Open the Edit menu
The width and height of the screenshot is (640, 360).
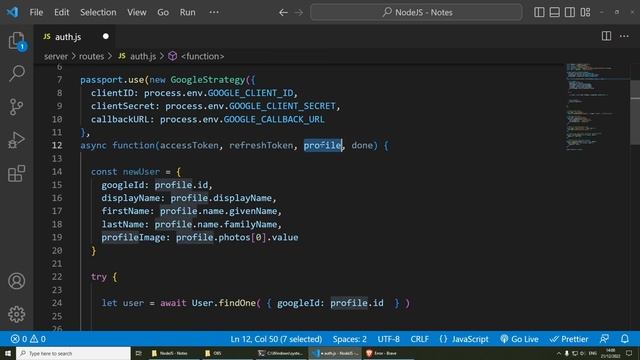click(62, 12)
